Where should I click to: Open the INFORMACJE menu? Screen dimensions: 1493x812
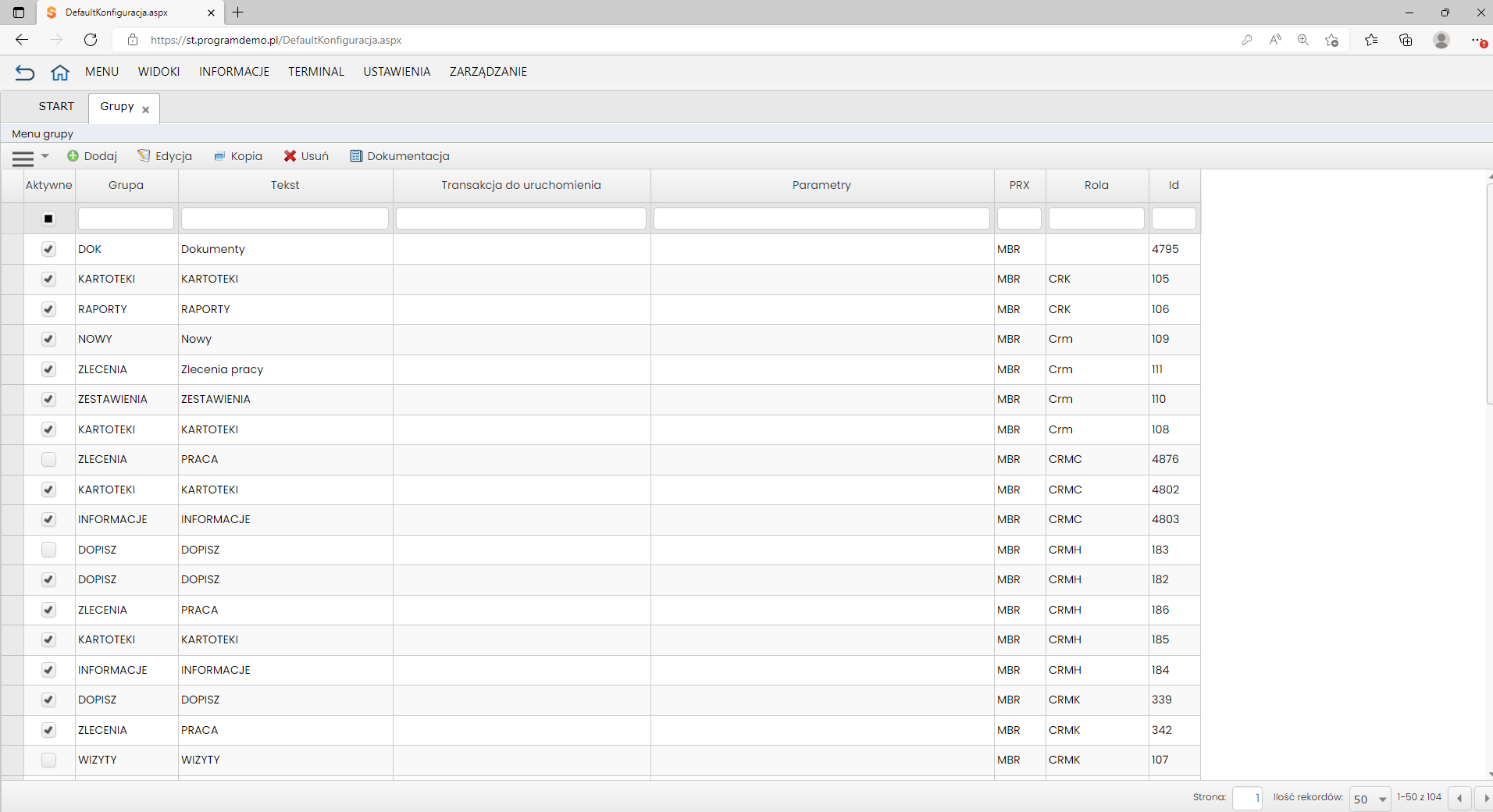pyautogui.click(x=234, y=72)
